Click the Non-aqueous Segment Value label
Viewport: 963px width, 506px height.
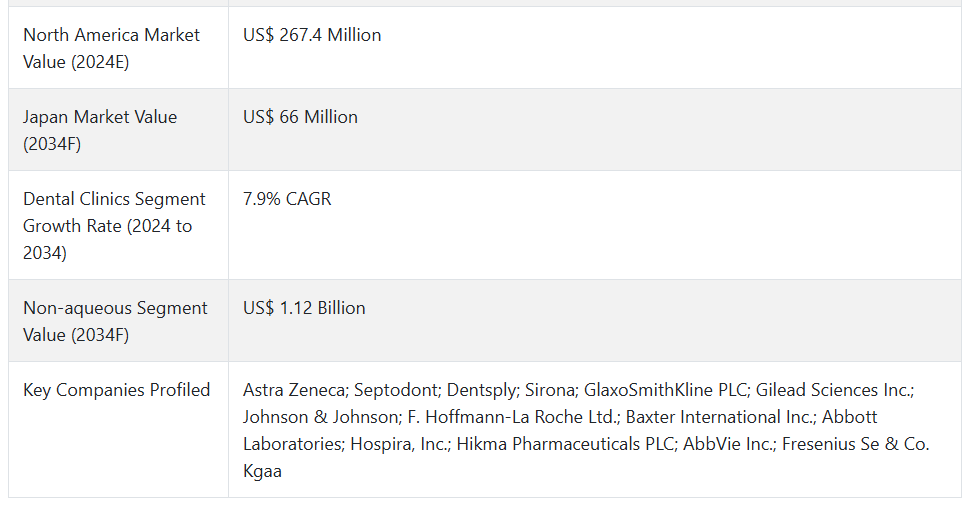click(x=115, y=321)
